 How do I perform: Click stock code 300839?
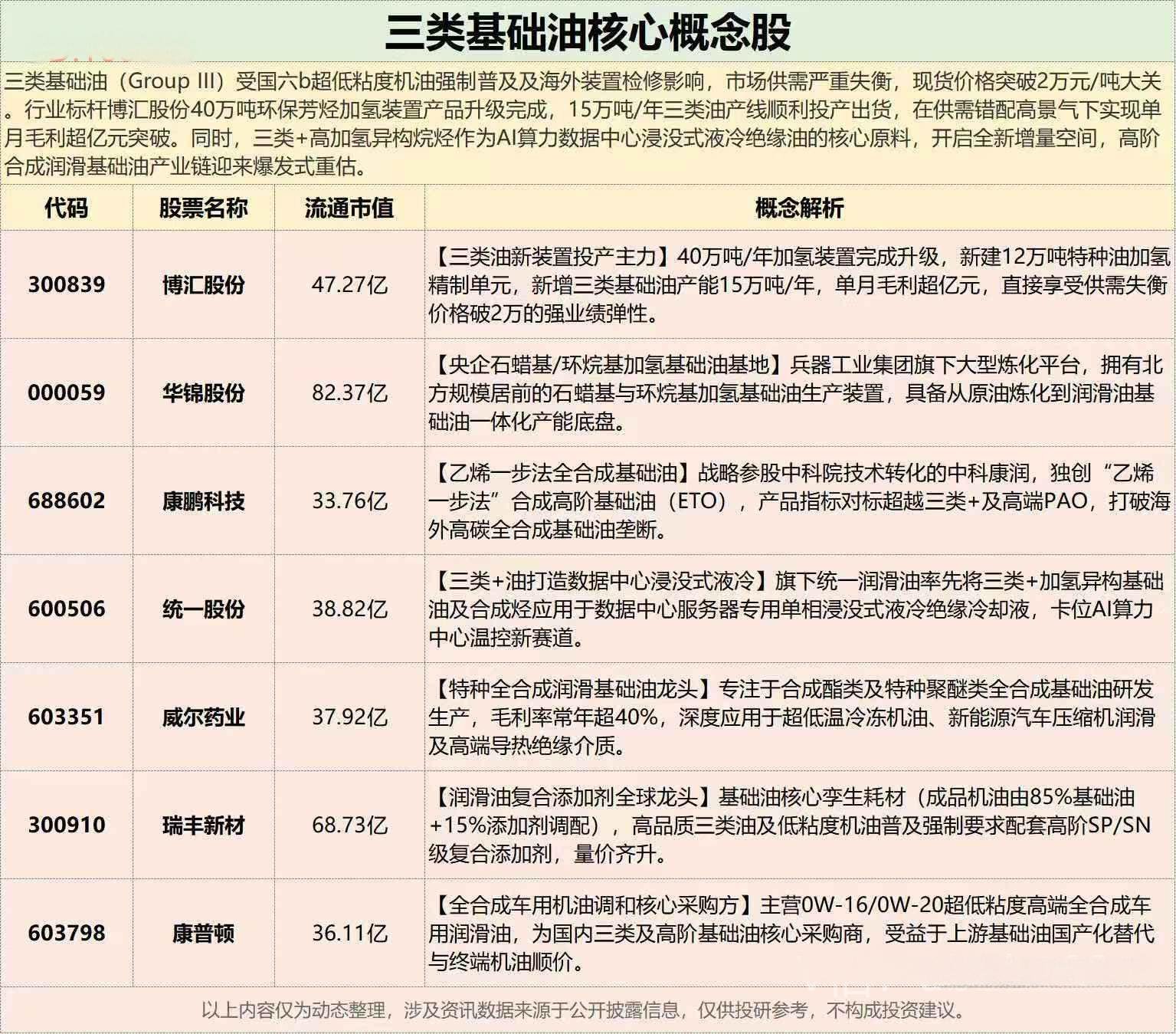[x=66, y=284]
